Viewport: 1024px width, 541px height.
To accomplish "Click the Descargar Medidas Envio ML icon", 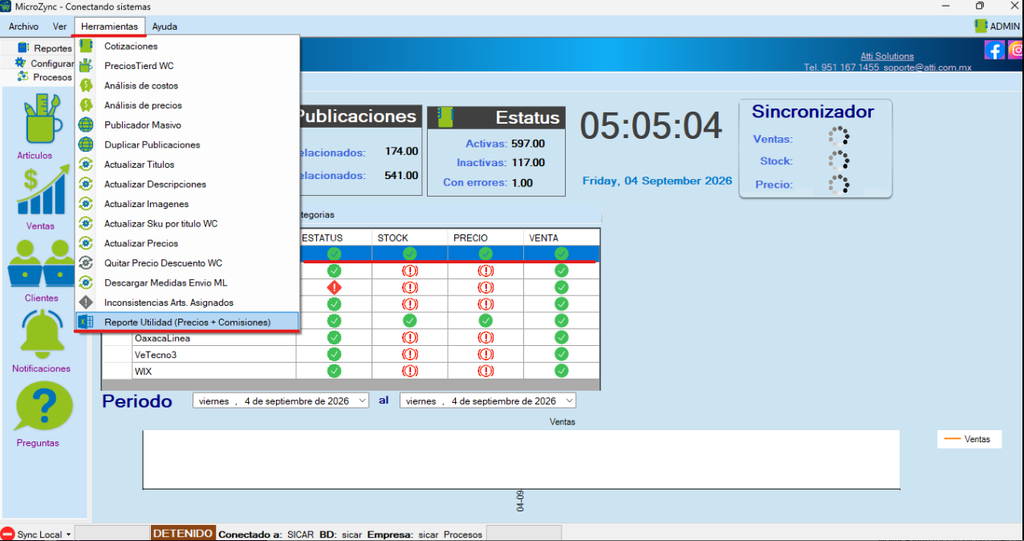I will tap(86, 283).
